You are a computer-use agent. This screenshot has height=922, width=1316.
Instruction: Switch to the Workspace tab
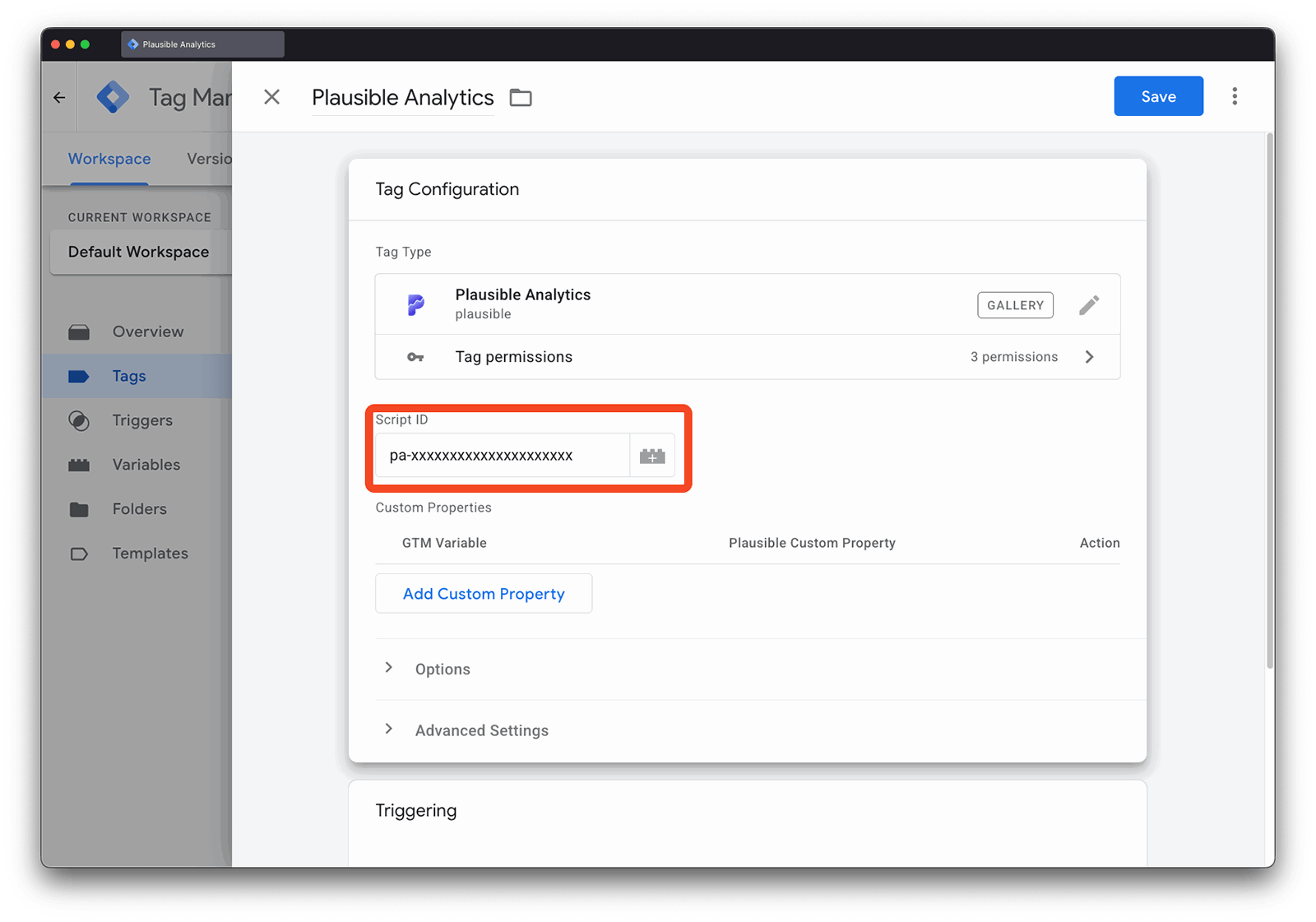[x=109, y=158]
